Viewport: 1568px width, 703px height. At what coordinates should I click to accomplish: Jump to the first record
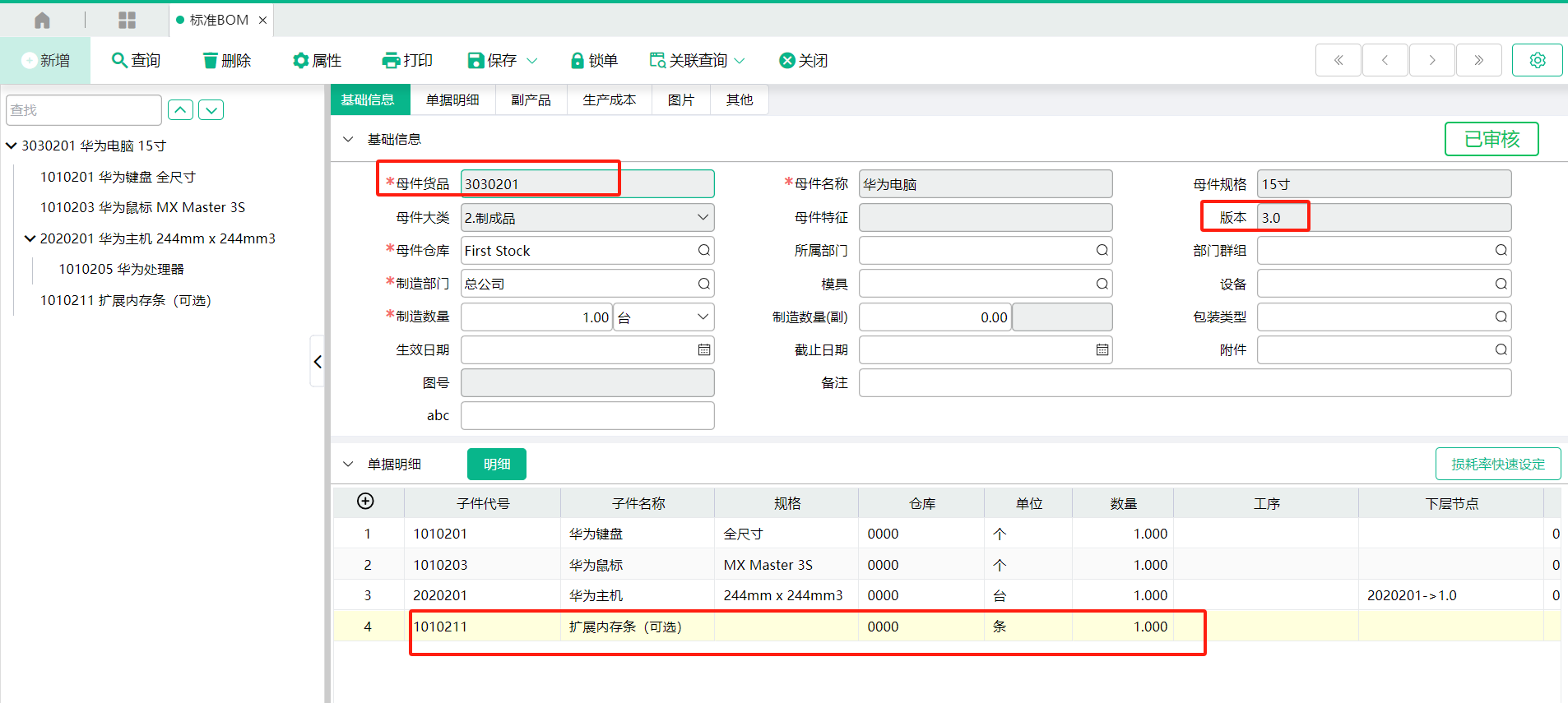[x=1338, y=60]
